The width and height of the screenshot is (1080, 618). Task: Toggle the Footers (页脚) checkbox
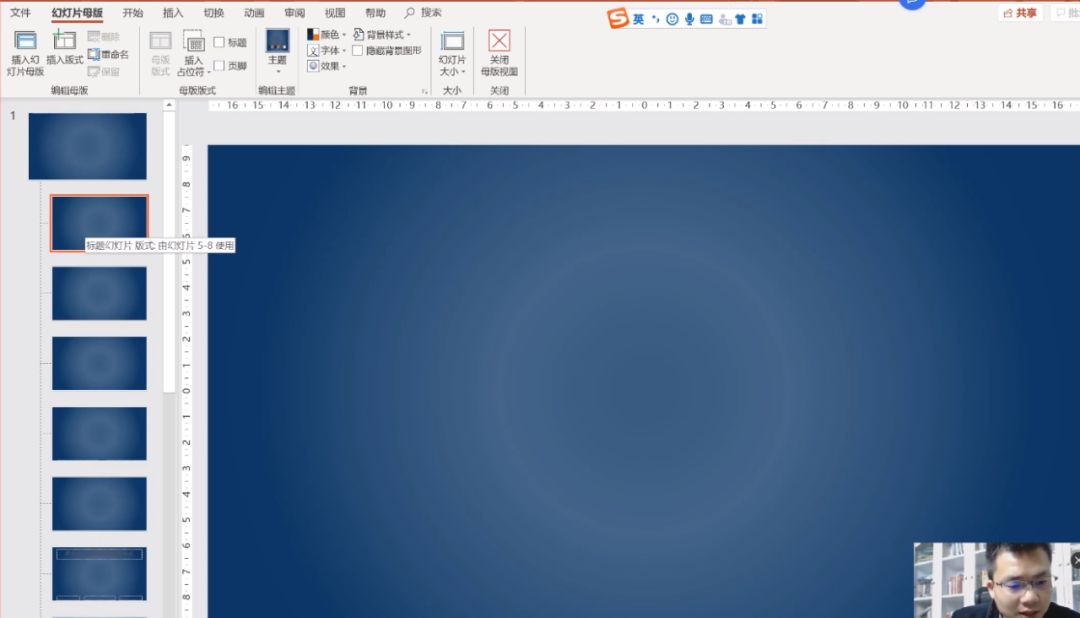click(x=219, y=66)
